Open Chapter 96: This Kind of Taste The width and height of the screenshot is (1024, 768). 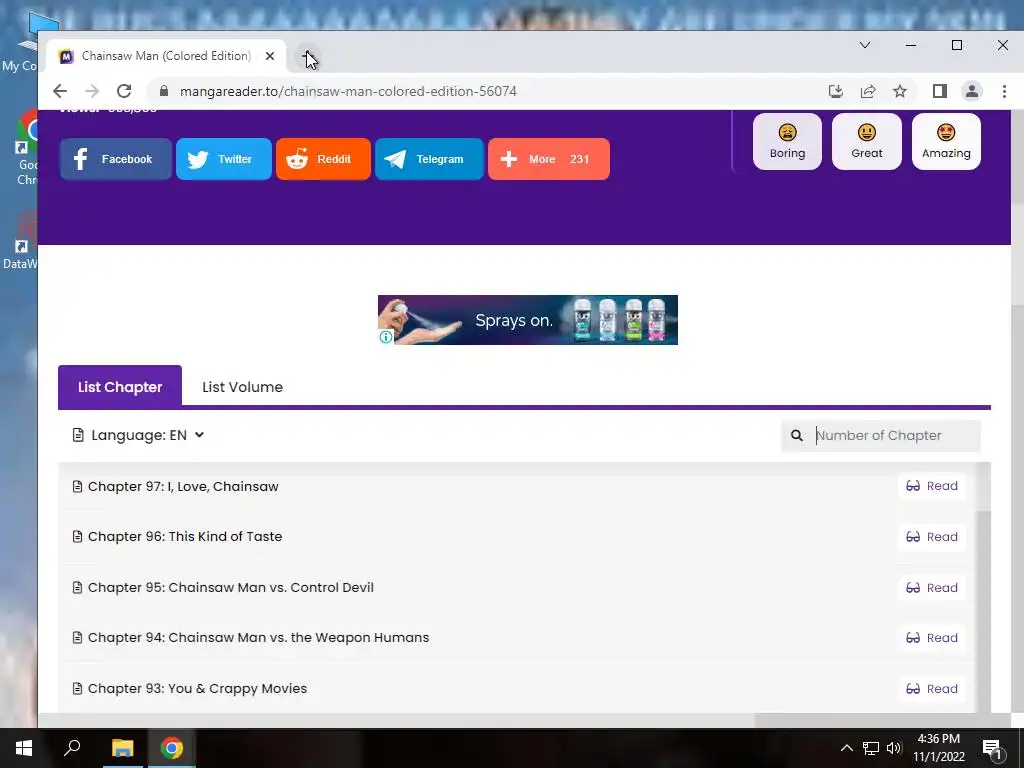(x=185, y=536)
